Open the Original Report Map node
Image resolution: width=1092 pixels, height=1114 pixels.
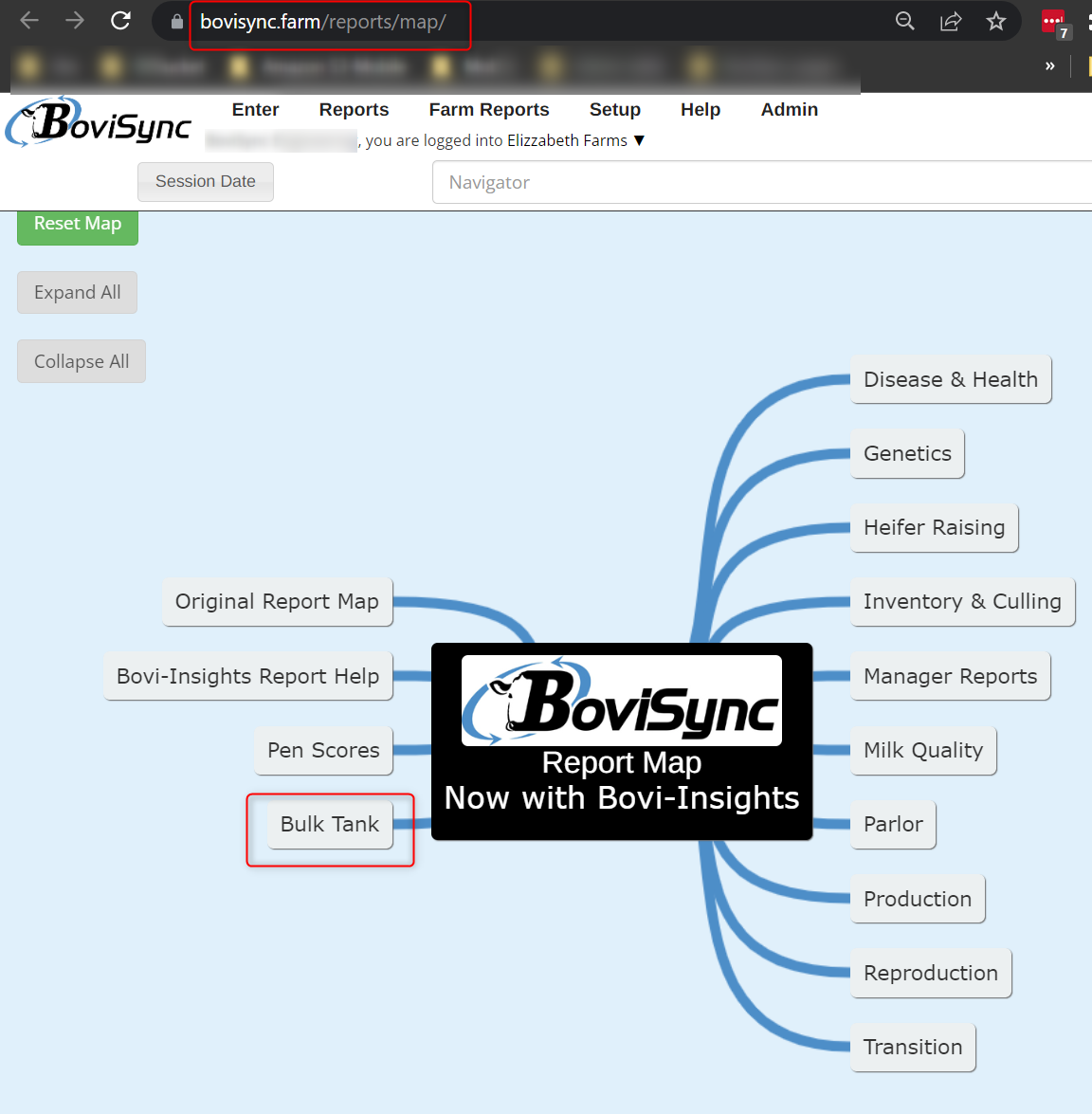point(277,602)
